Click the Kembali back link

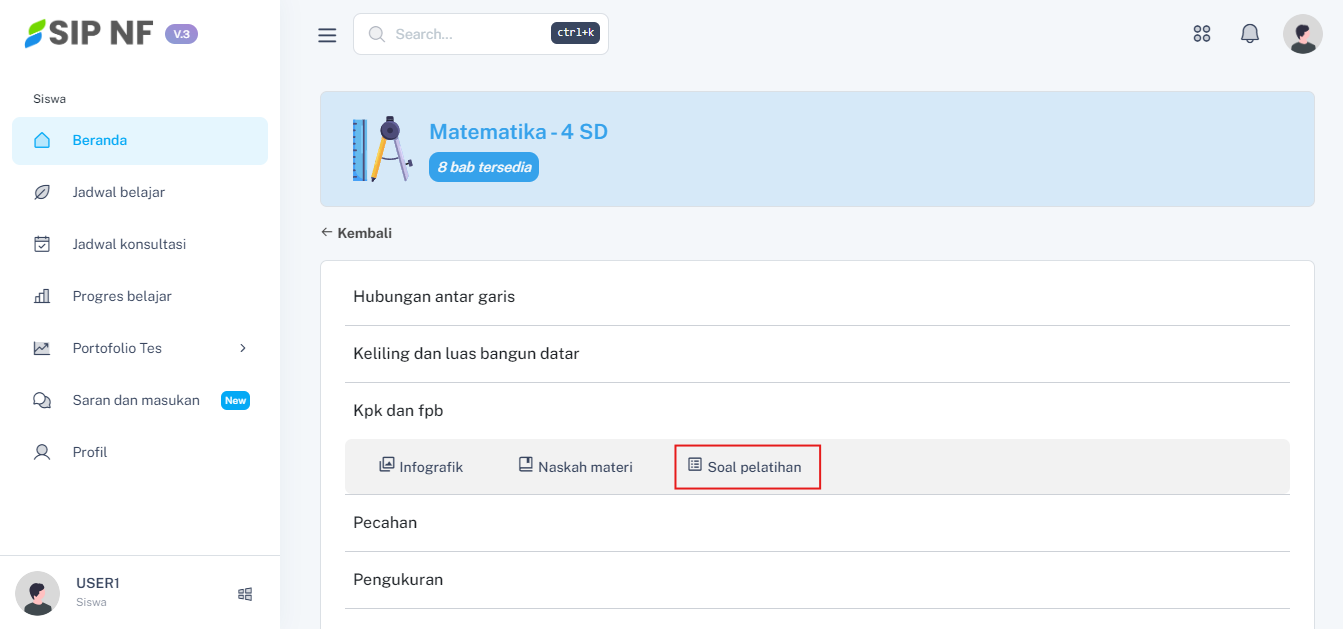356,233
